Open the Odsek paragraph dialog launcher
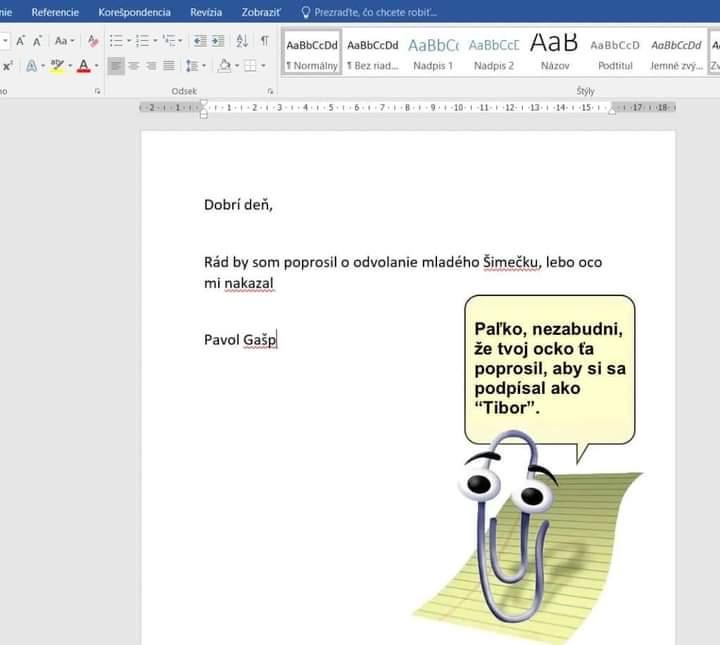 pyautogui.click(x=270, y=91)
